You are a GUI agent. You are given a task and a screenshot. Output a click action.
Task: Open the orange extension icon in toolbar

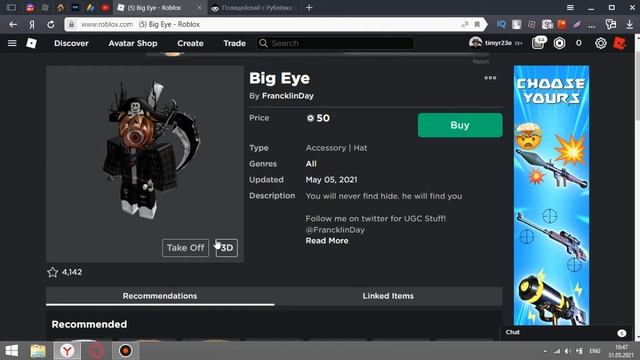point(562,24)
